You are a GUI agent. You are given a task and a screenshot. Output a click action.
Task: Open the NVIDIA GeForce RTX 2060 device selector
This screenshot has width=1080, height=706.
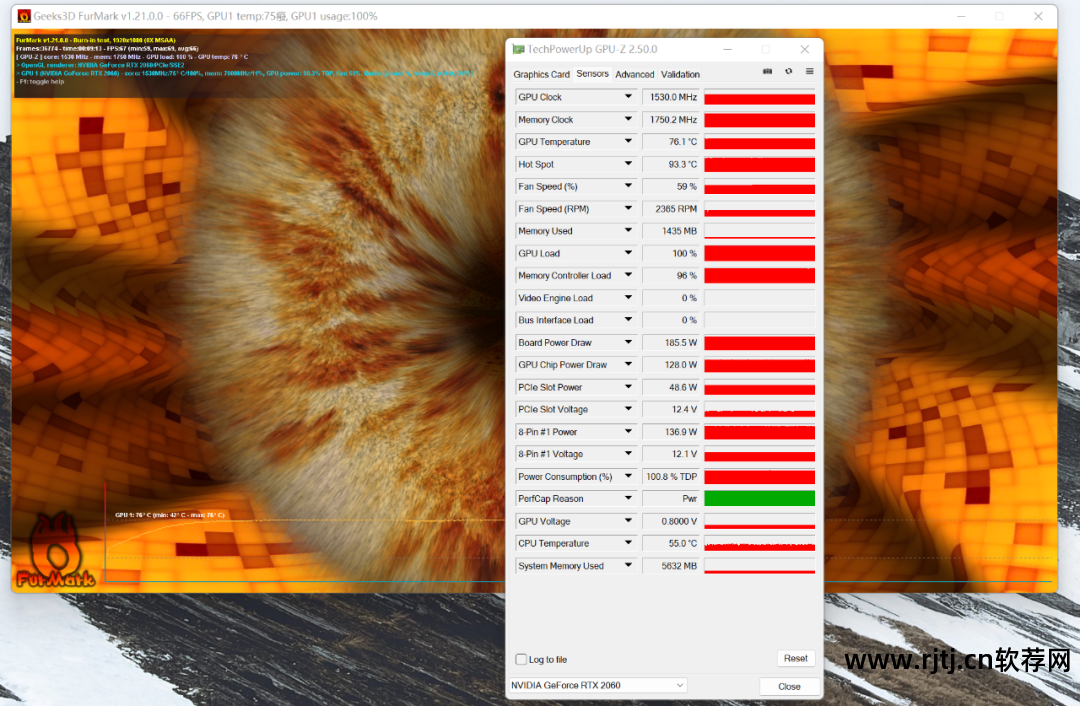click(598, 685)
